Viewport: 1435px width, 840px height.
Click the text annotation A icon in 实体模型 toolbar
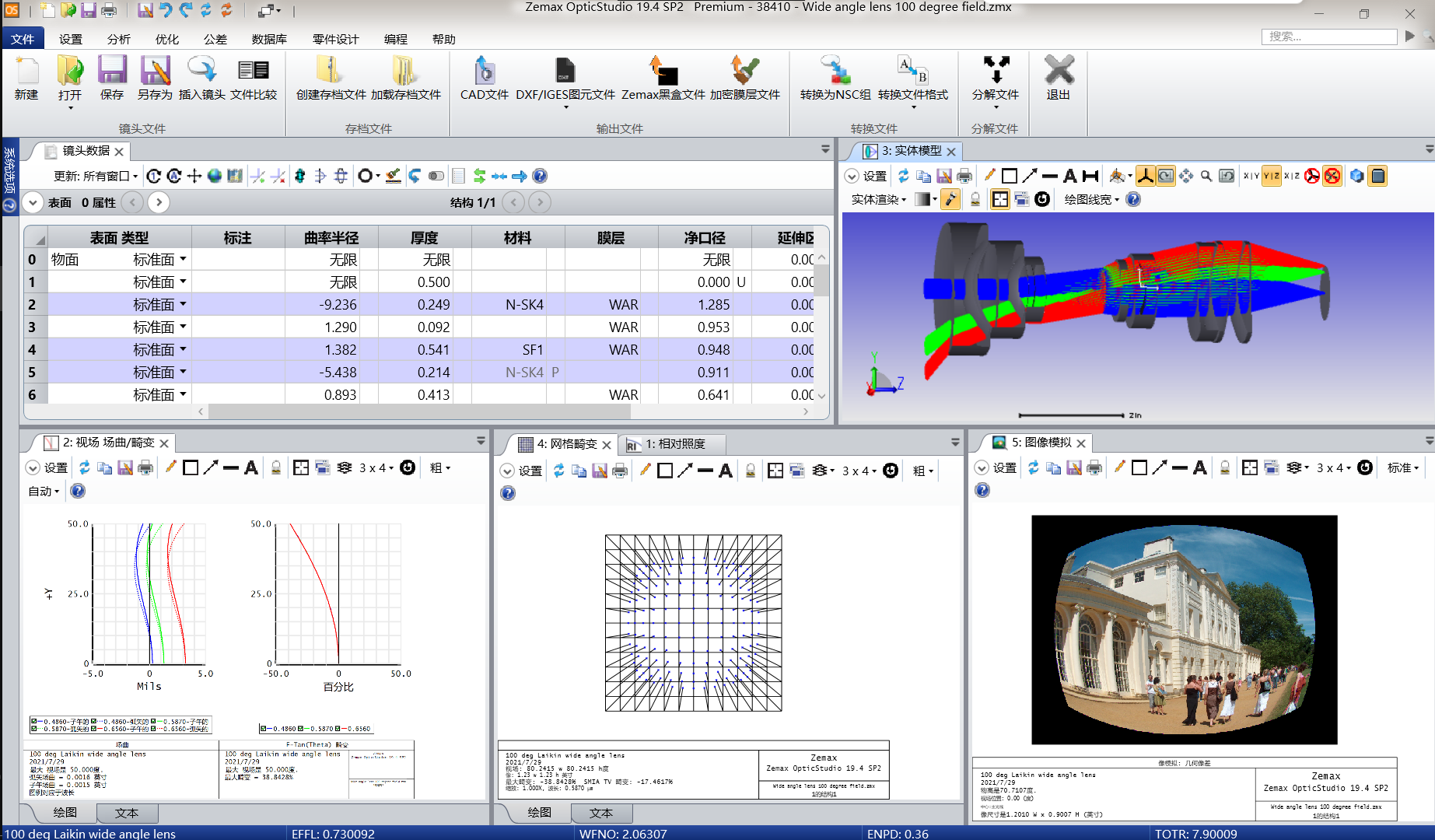pos(1070,176)
